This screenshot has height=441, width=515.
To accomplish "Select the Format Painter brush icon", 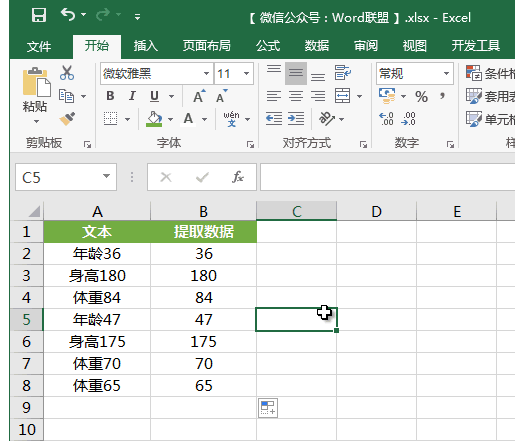I will click(x=67, y=119).
